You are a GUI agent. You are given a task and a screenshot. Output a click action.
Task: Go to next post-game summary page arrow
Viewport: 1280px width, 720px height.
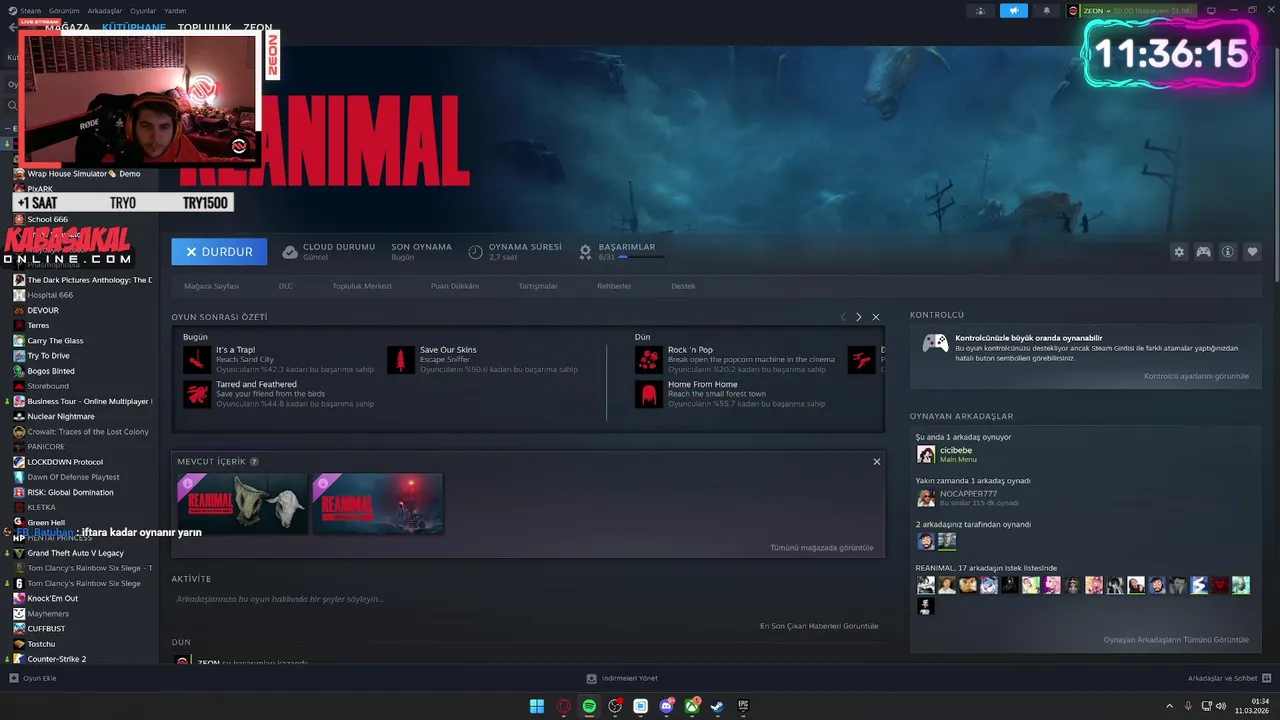(858, 317)
